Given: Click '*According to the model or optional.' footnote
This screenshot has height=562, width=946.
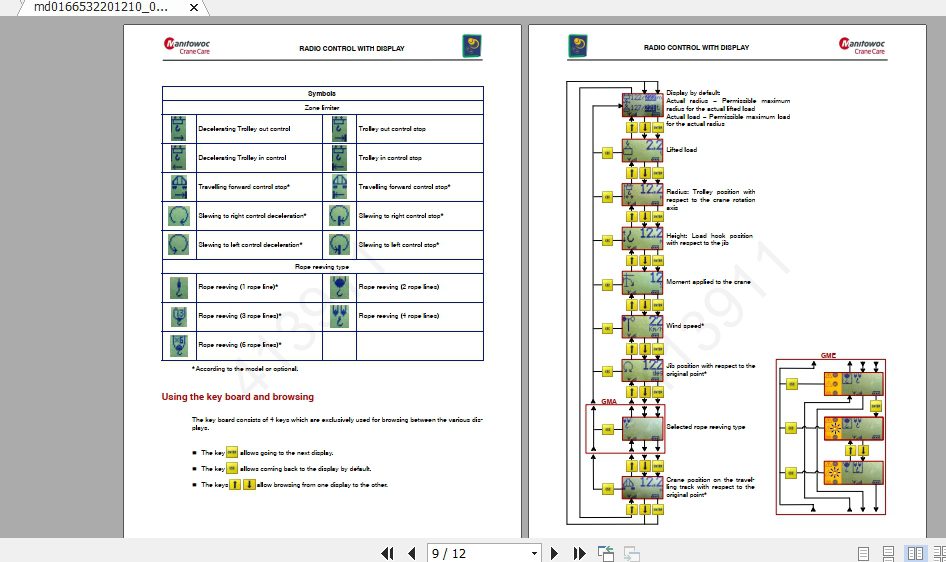Looking at the screenshot, I should (x=245, y=368).
